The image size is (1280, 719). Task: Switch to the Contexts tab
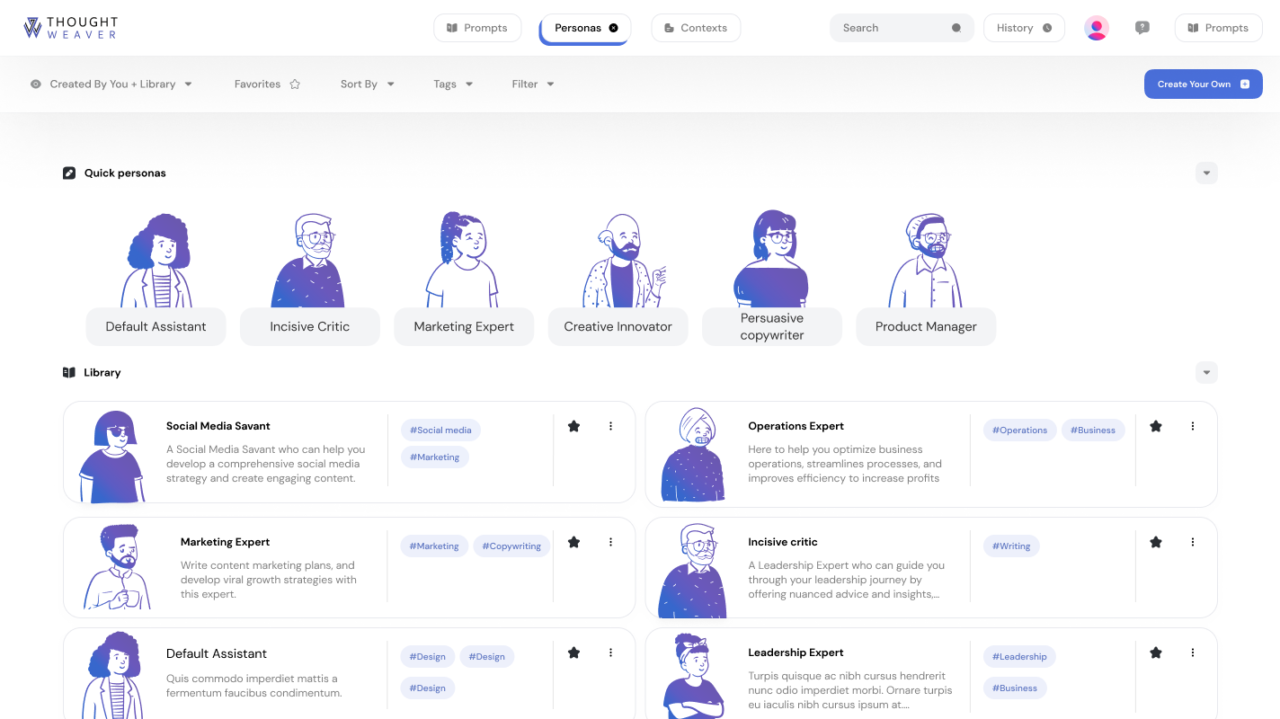(x=695, y=27)
